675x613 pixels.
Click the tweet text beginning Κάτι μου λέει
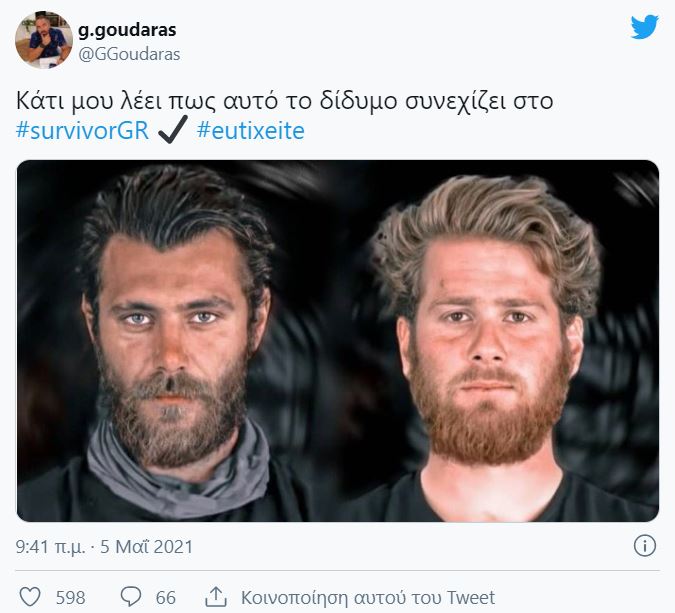click(284, 101)
